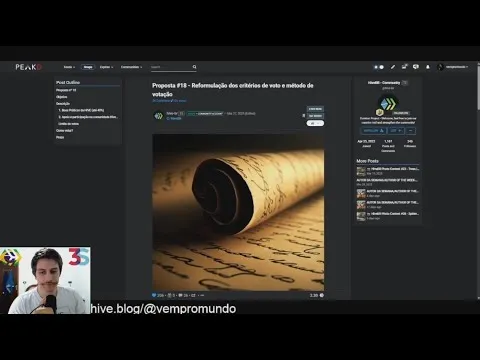Click the List add button in sidebar

click(x=396, y=131)
